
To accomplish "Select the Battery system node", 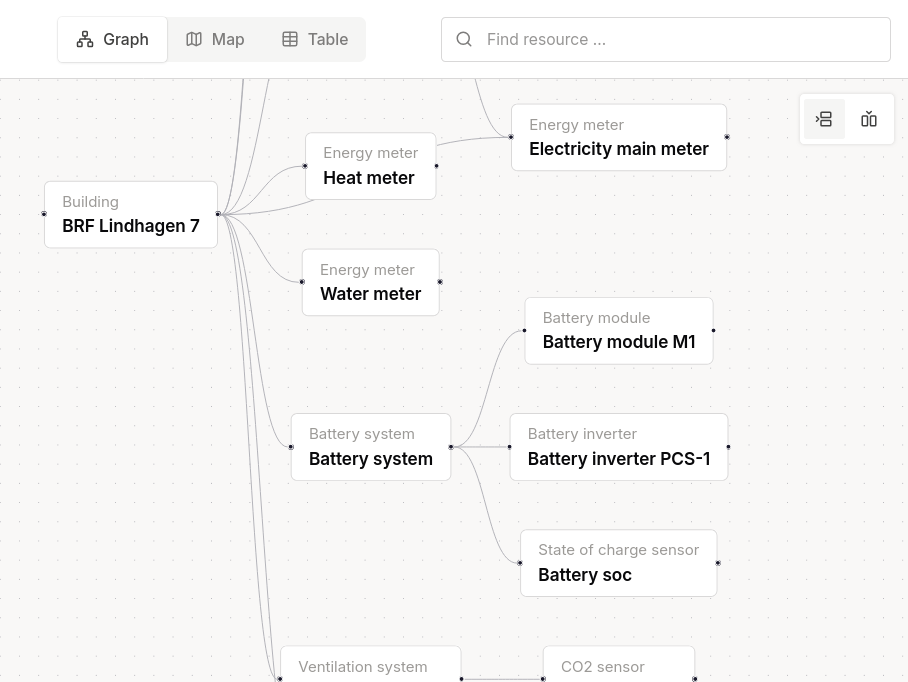I will [370, 447].
